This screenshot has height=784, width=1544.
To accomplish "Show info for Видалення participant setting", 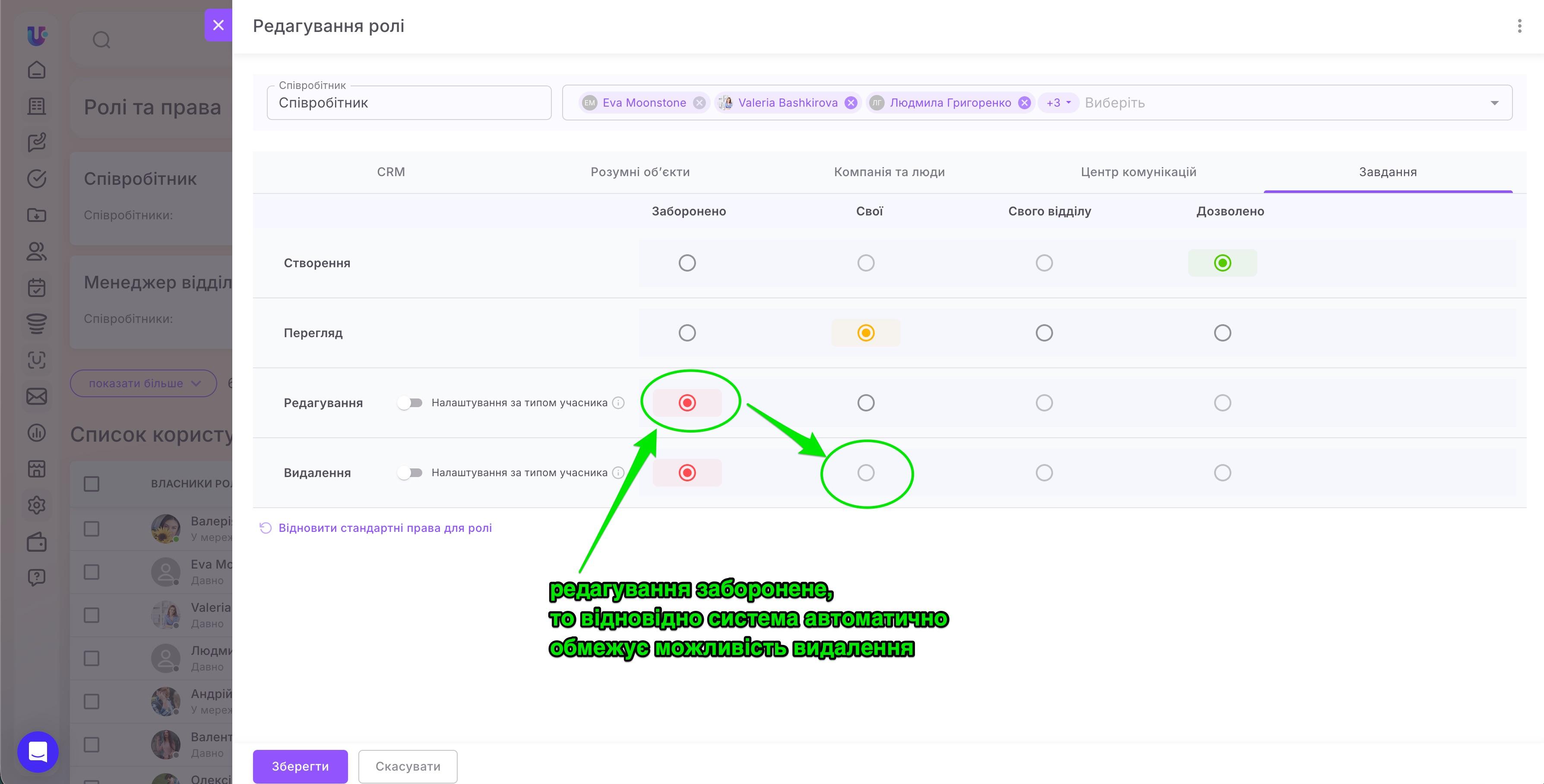I will [x=618, y=473].
